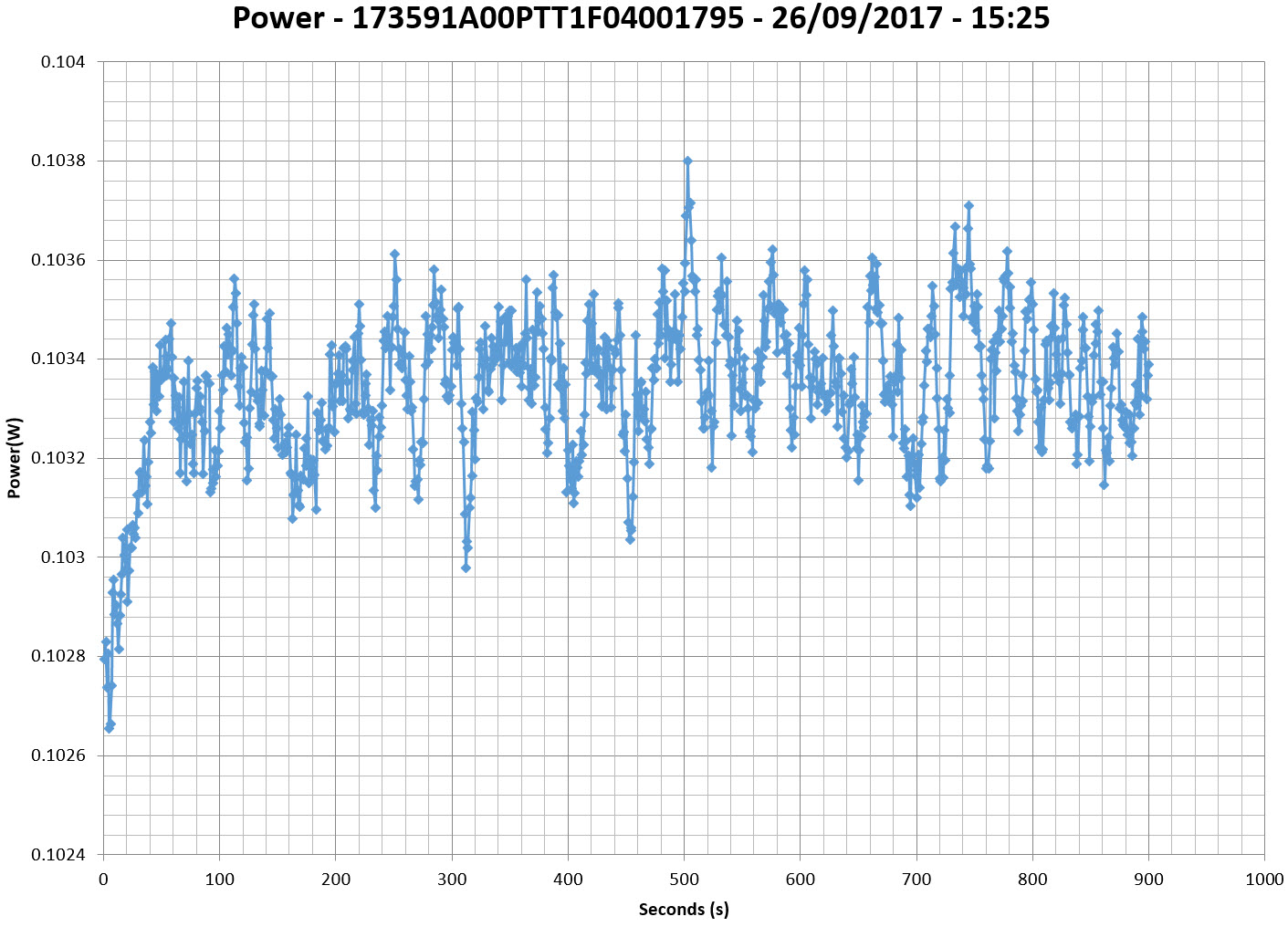Click the 0.1028 y-axis tick label
The height and width of the screenshot is (927, 1288).
[x=58, y=657]
